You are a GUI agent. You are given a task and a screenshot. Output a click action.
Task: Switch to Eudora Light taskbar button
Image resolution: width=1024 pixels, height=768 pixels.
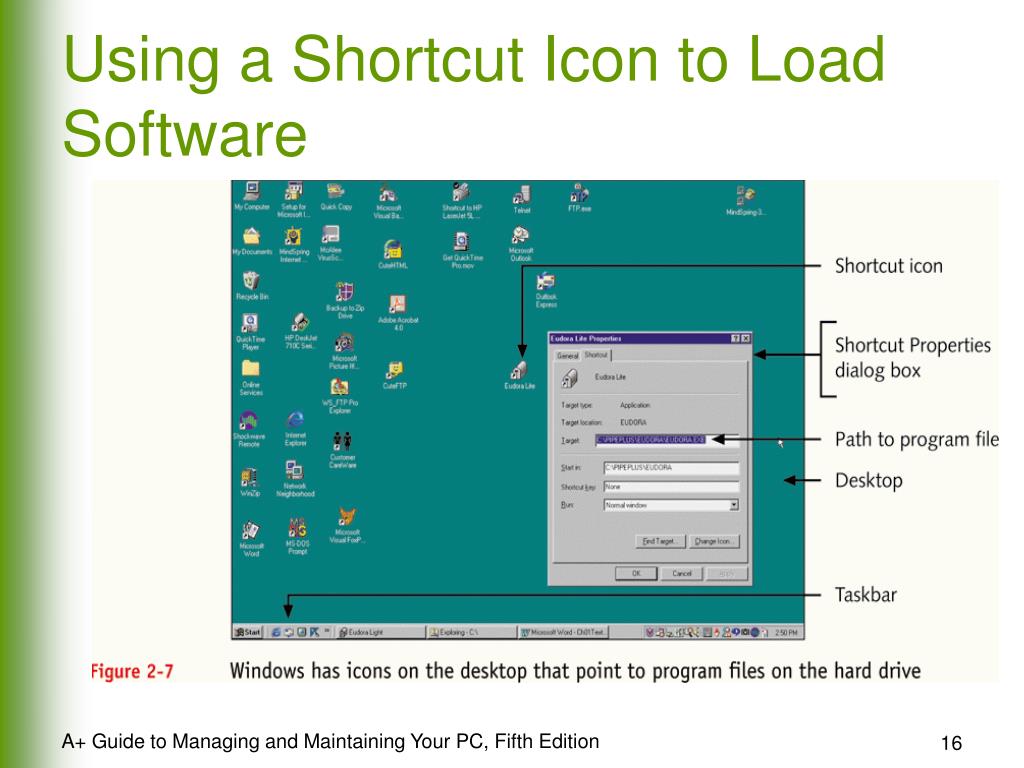pyautogui.click(x=381, y=632)
